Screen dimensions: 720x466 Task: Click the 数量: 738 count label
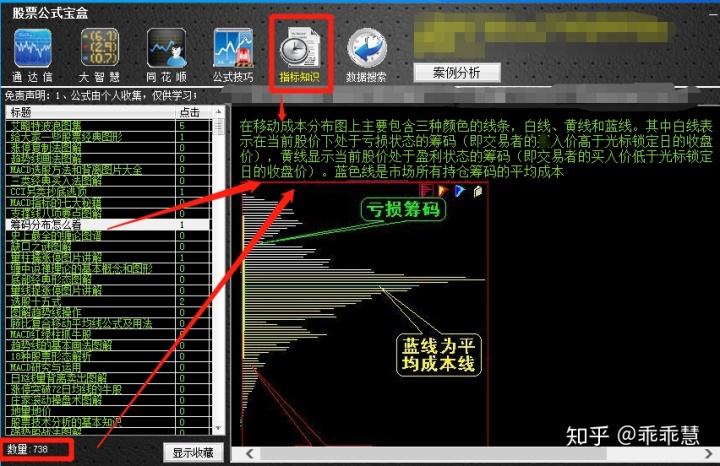coord(28,449)
